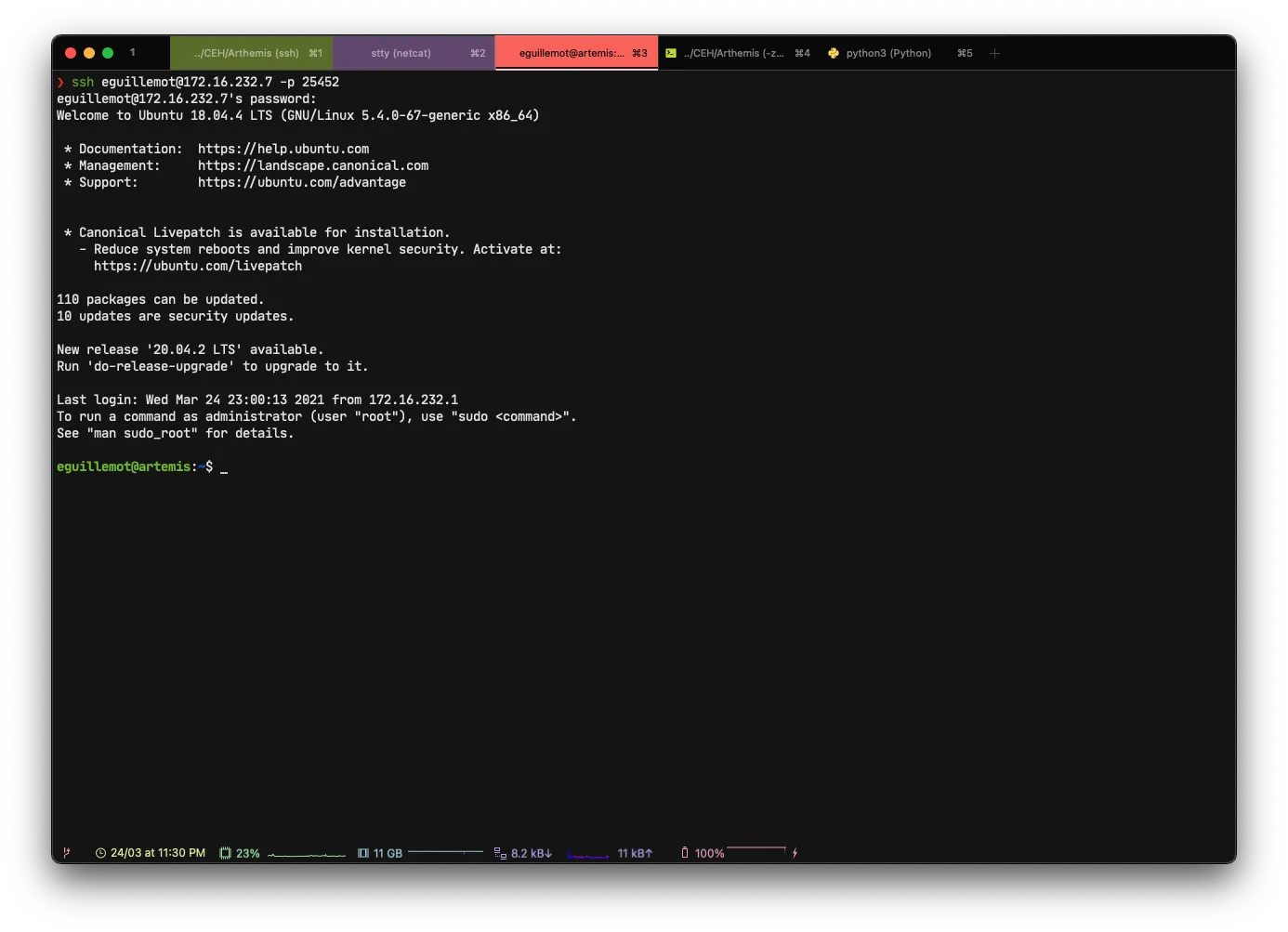The image size is (1288, 932).
Task: Click the green terminal icon on fourth tab
Action: click(671, 53)
